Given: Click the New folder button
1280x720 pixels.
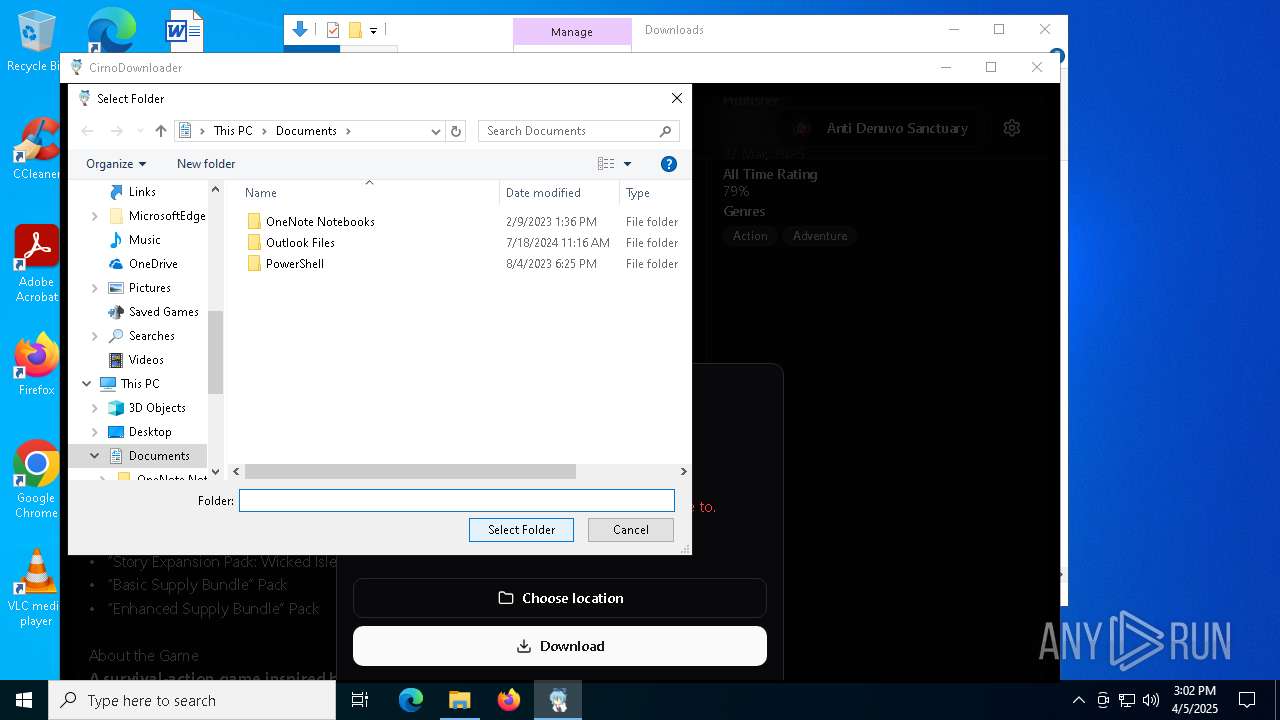Looking at the screenshot, I should click(x=206, y=164).
